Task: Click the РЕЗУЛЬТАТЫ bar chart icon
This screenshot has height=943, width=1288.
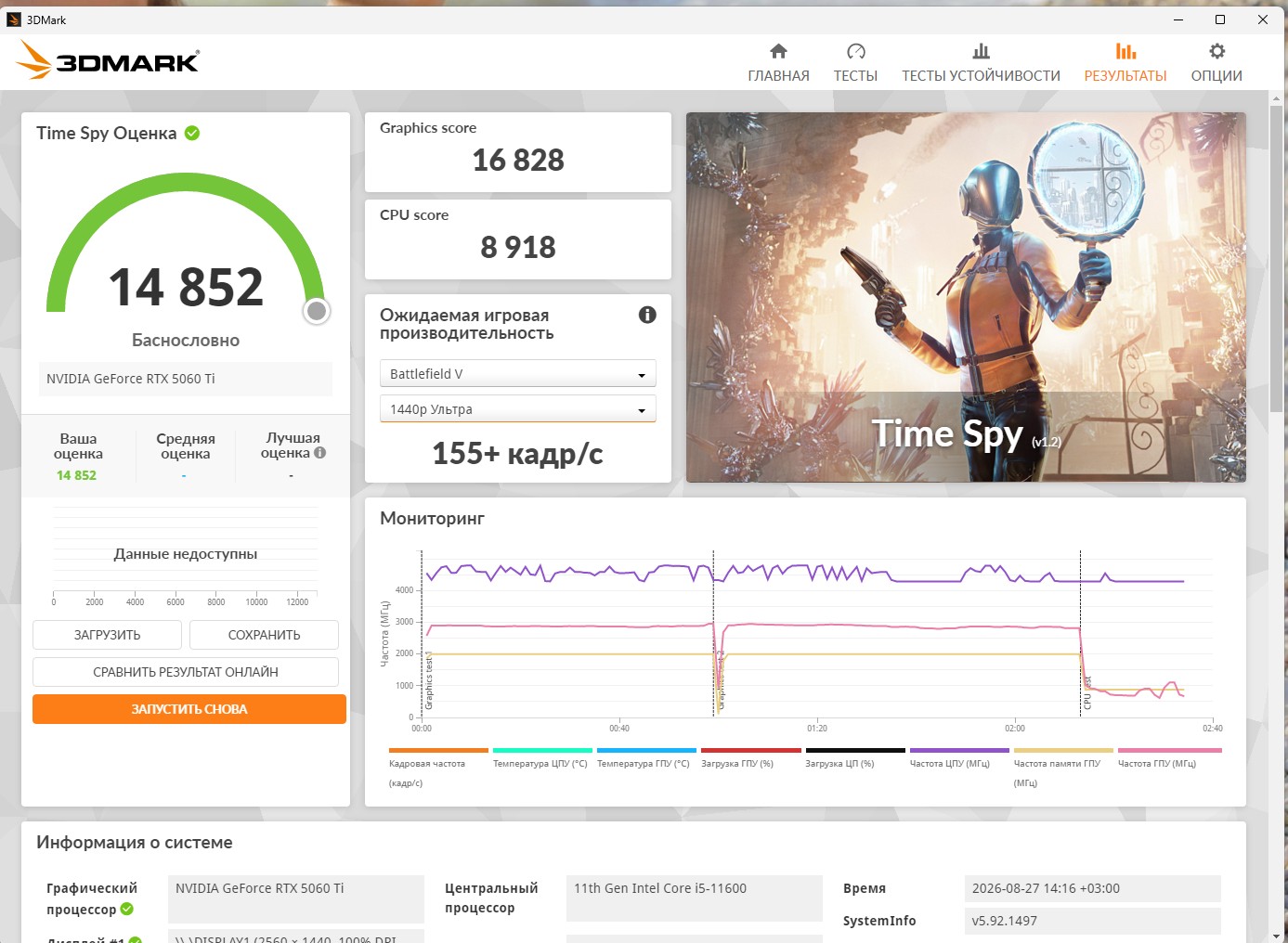Action: (1125, 51)
